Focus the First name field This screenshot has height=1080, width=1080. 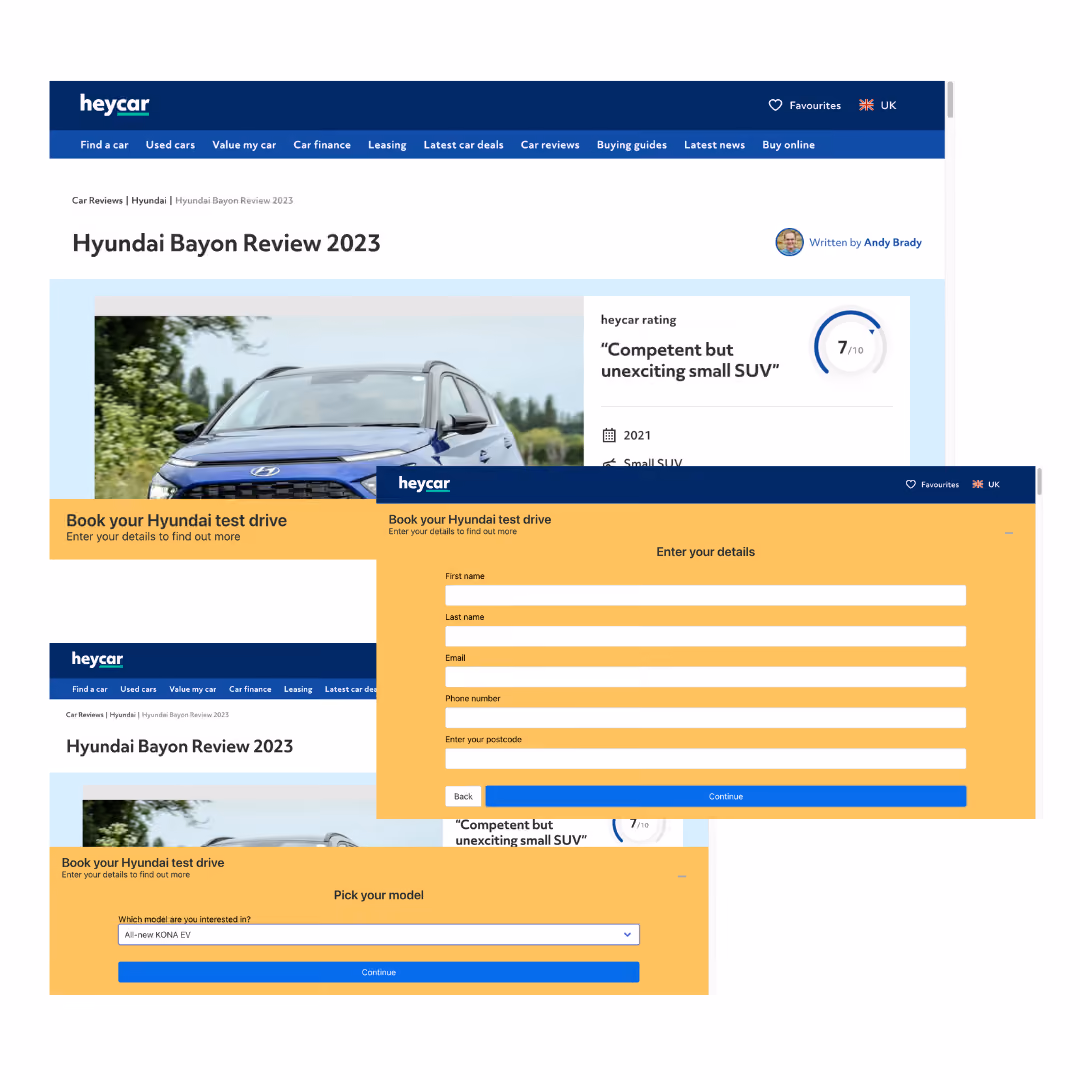tap(705, 595)
